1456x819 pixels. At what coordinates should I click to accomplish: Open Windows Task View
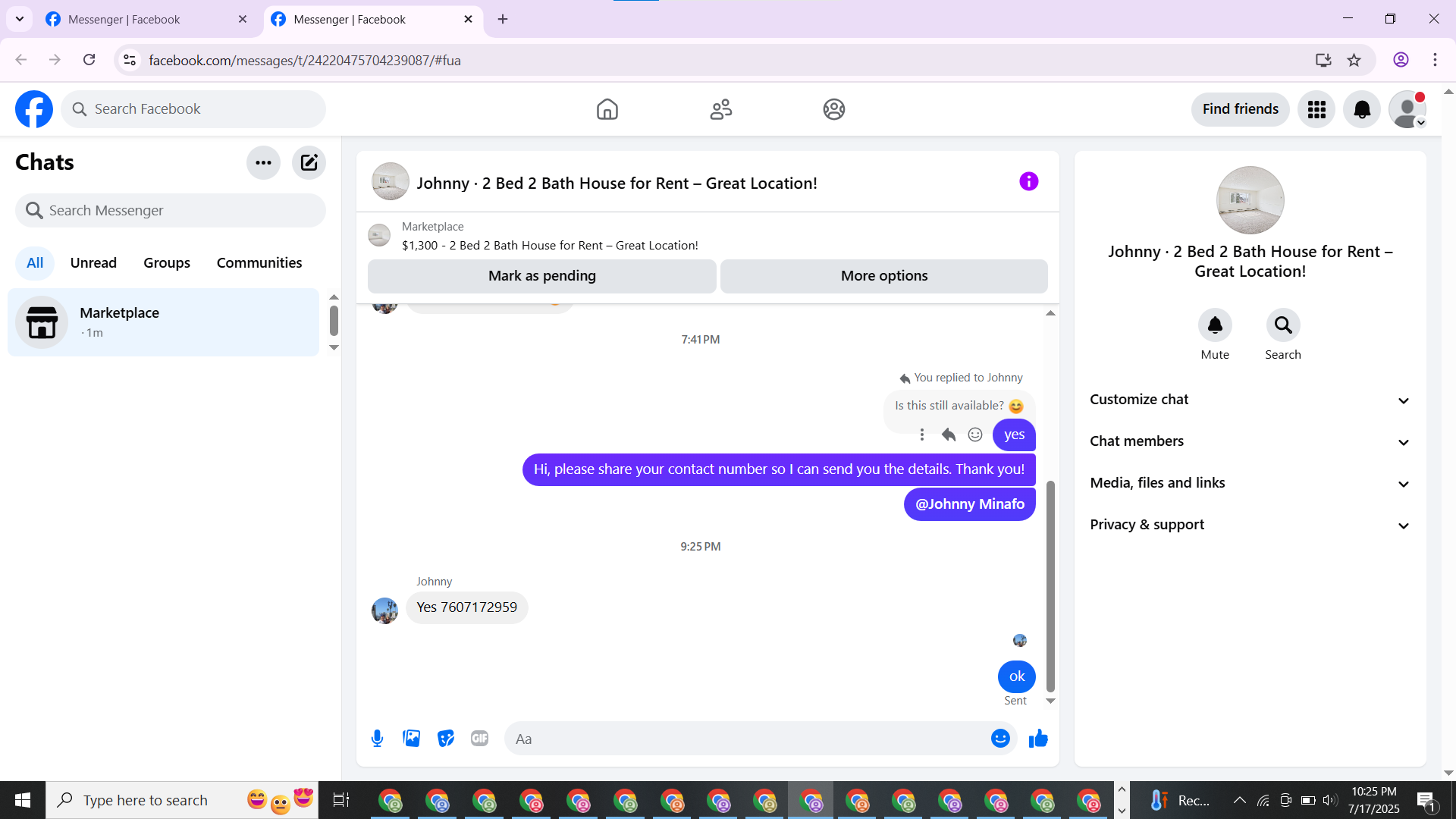(341, 800)
